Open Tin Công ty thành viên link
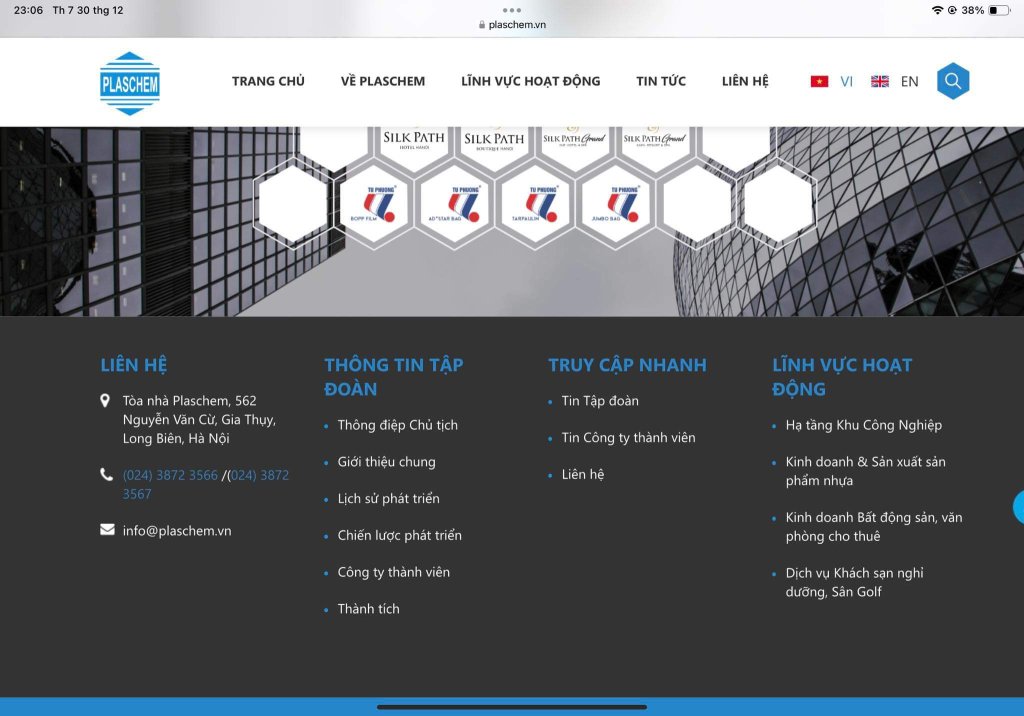This screenshot has height=716, width=1024. (x=628, y=438)
